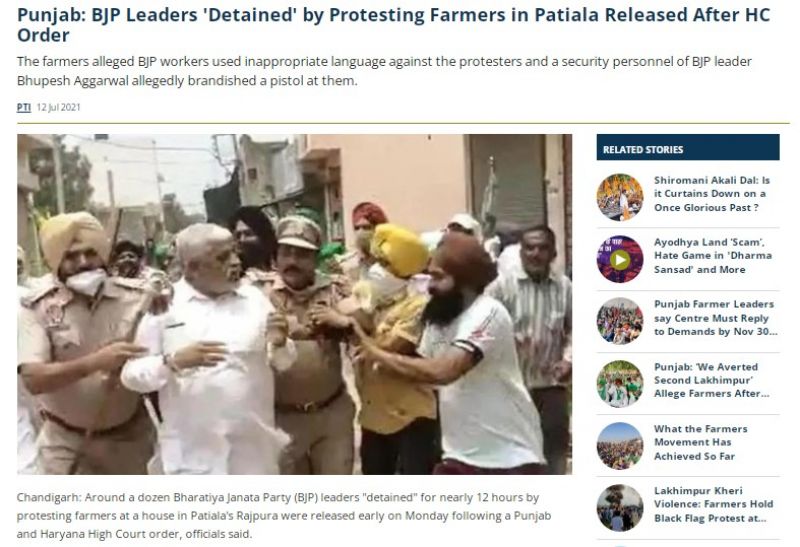Click the partially visible thumbnail below Lakhimpur story
This screenshot has width=800, height=547.
pos(620,546)
